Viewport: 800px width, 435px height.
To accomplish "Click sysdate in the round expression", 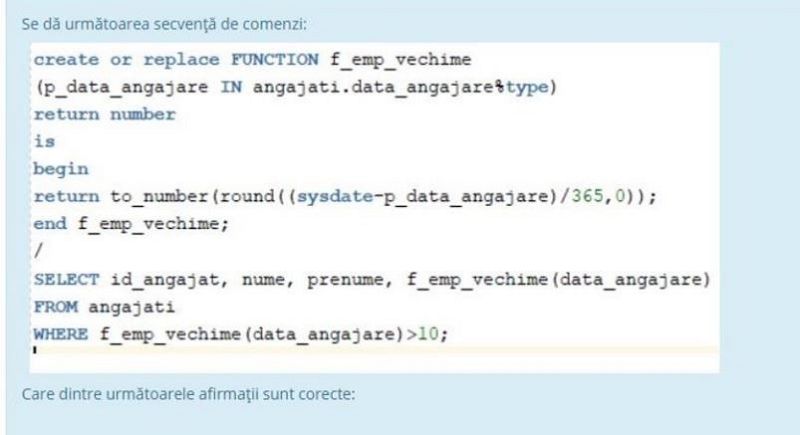I will tap(335, 196).
